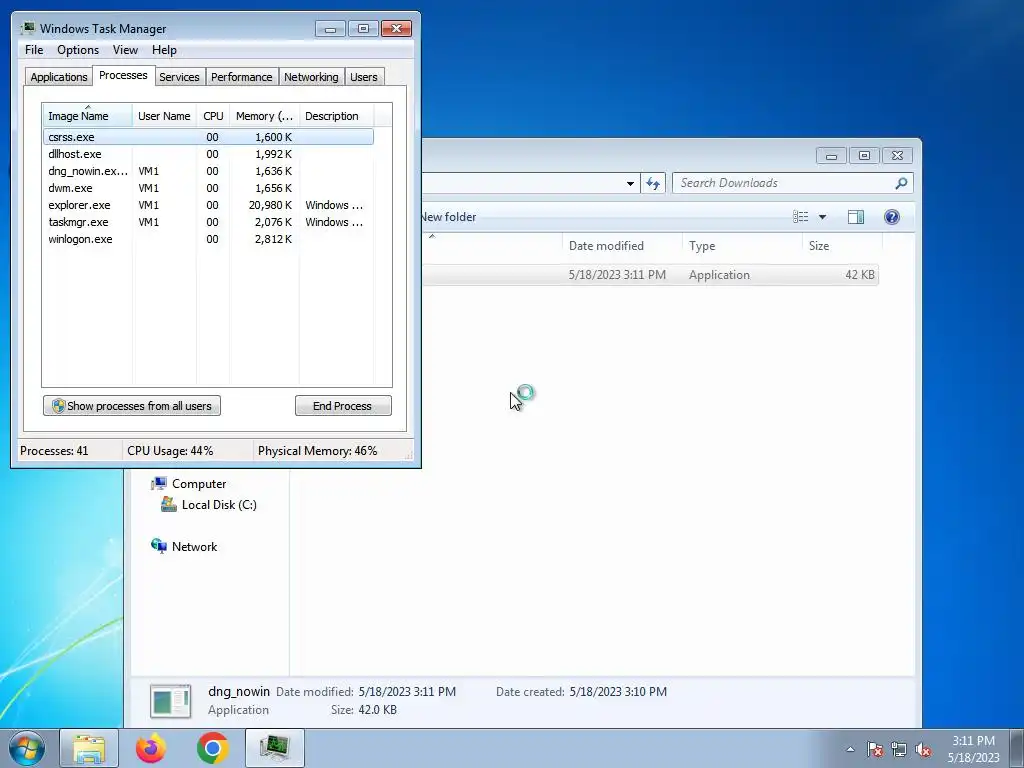Select the Processes tab
The image size is (1024, 768).
pyautogui.click(x=123, y=75)
